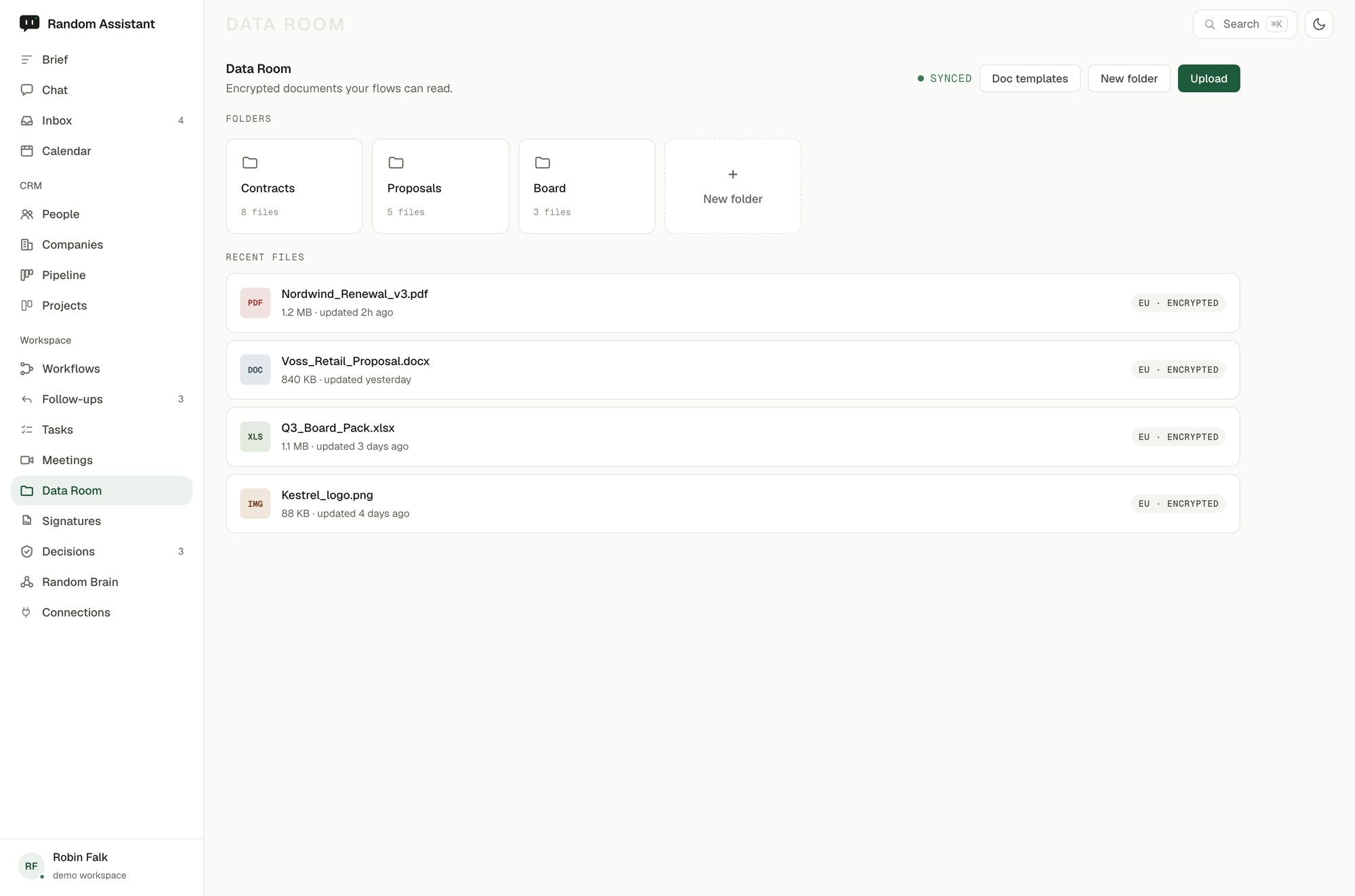The height and width of the screenshot is (896, 1355).
Task: Click the Follow-ups reply arrow icon
Action: click(26, 399)
